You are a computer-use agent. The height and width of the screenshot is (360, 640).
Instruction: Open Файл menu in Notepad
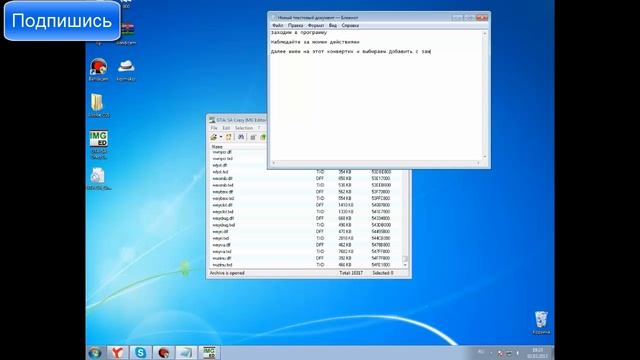coord(278,26)
